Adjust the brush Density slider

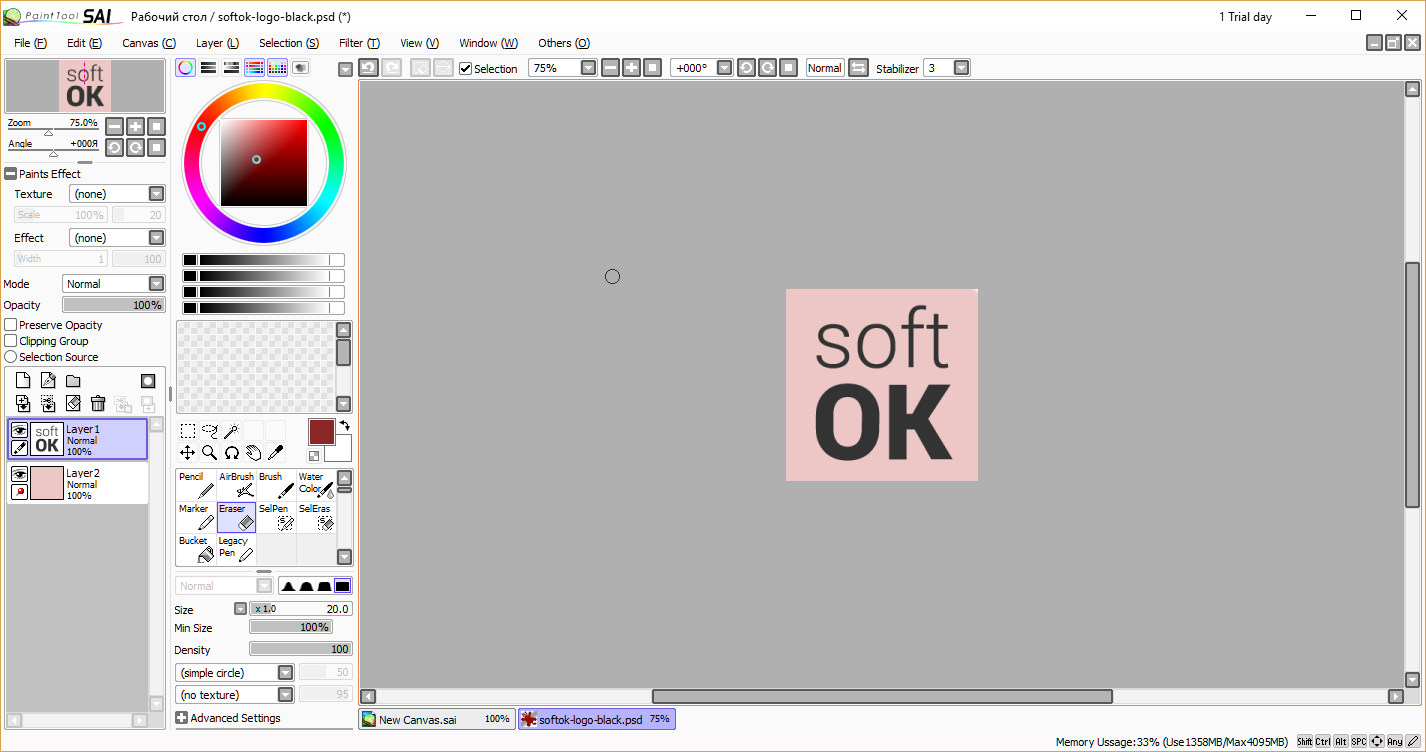[301, 649]
